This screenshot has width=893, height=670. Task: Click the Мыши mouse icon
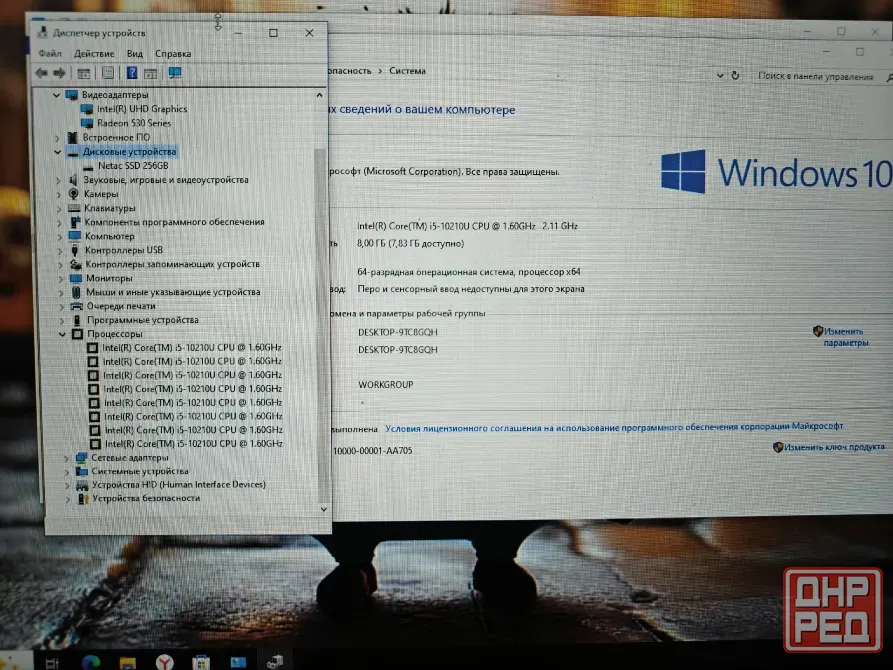[x=76, y=292]
